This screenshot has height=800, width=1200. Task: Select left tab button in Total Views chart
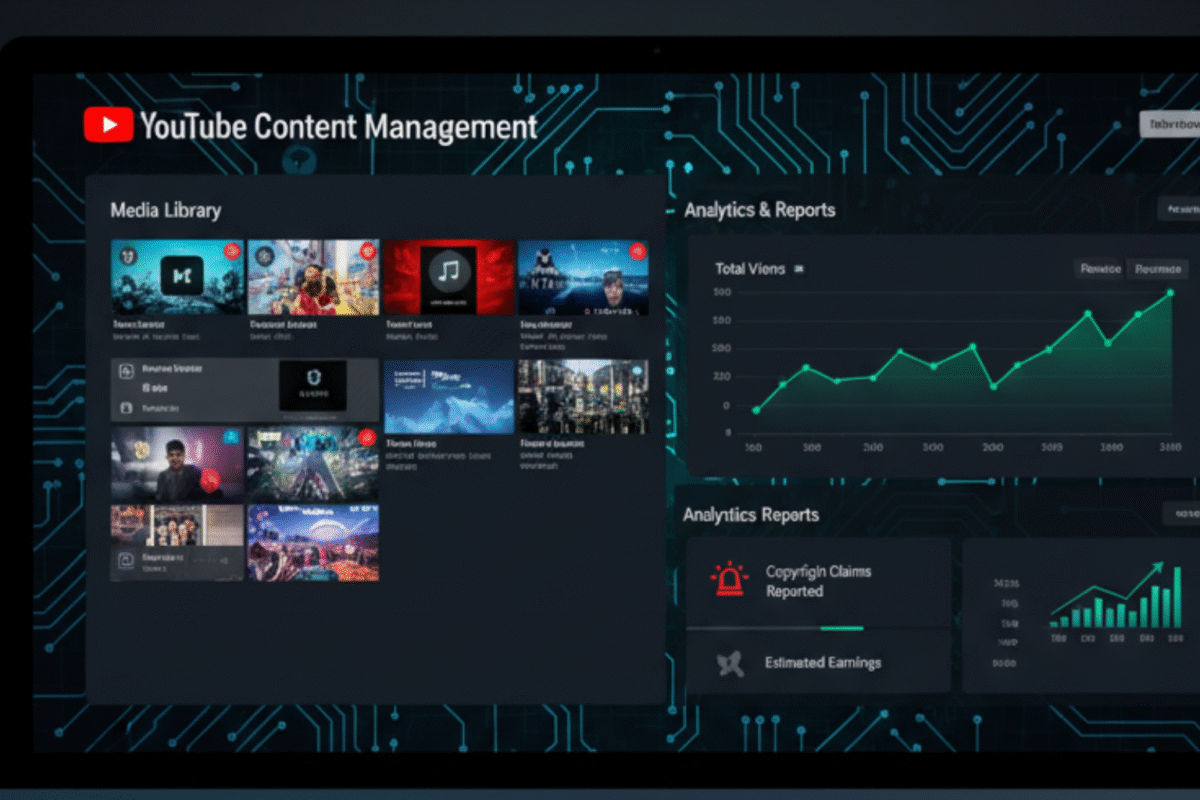[x=1099, y=269]
